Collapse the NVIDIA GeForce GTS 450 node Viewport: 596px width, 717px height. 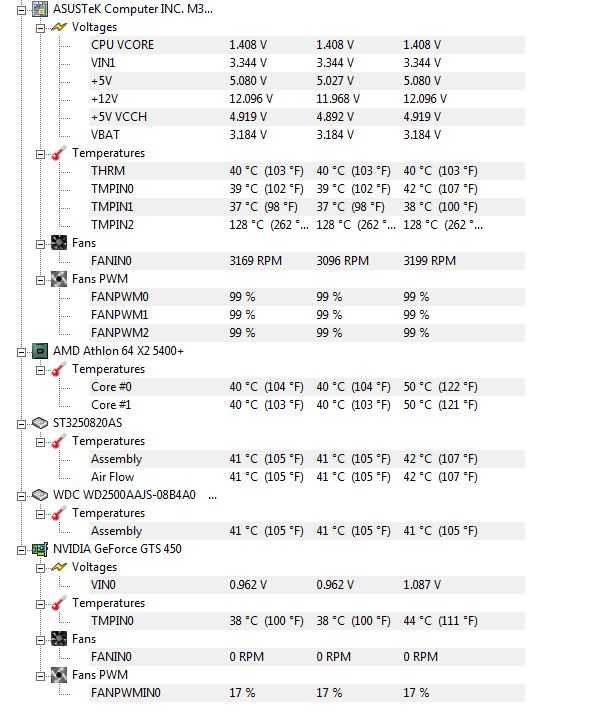[x=21, y=550]
